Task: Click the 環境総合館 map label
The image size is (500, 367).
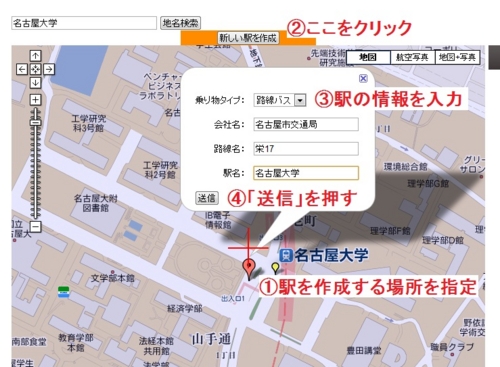Action: click(405, 166)
